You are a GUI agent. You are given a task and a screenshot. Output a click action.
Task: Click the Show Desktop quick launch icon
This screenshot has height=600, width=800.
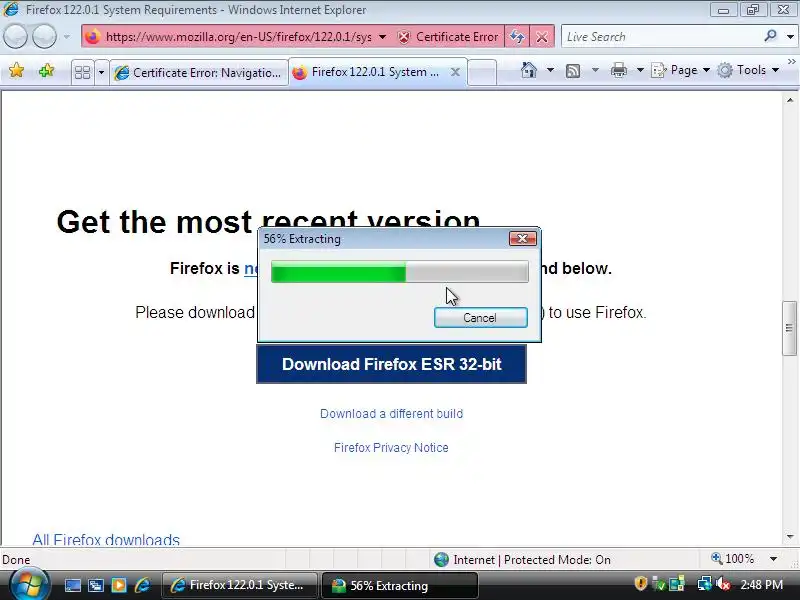click(72, 585)
